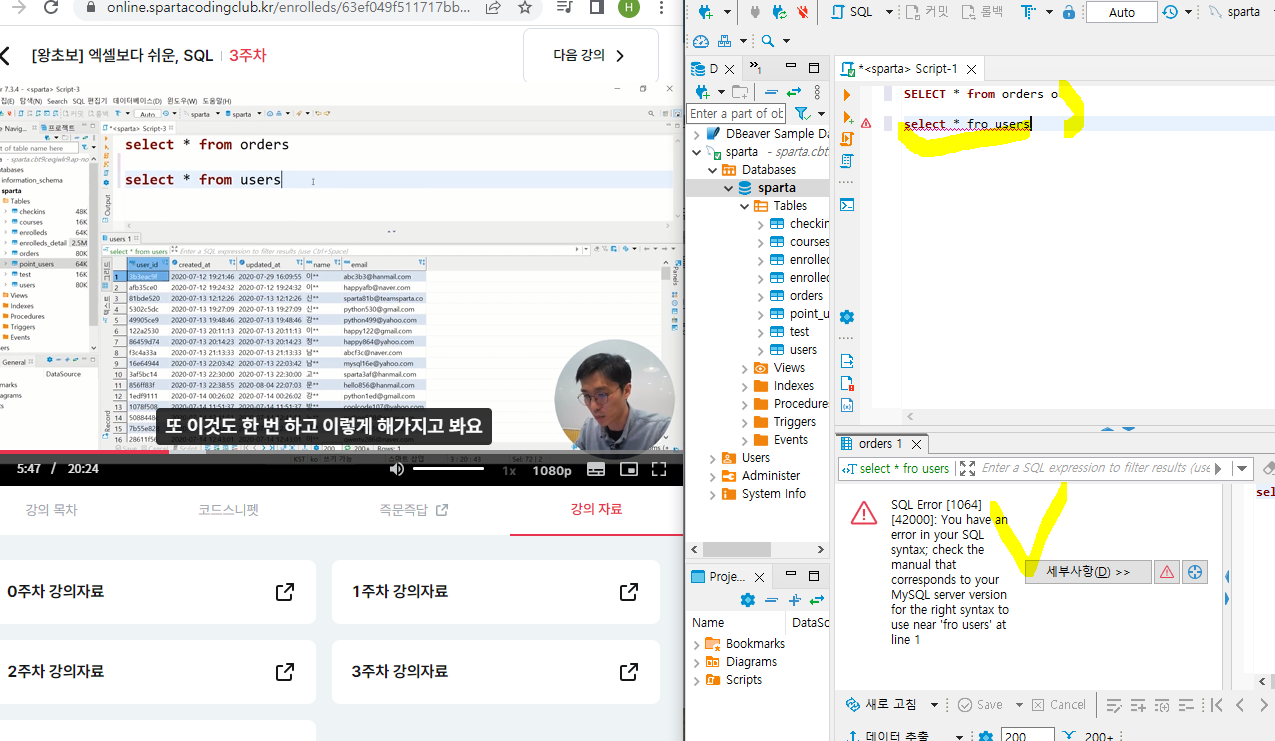
Task: Select the orders 1 results tab
Action: (880, 443)
